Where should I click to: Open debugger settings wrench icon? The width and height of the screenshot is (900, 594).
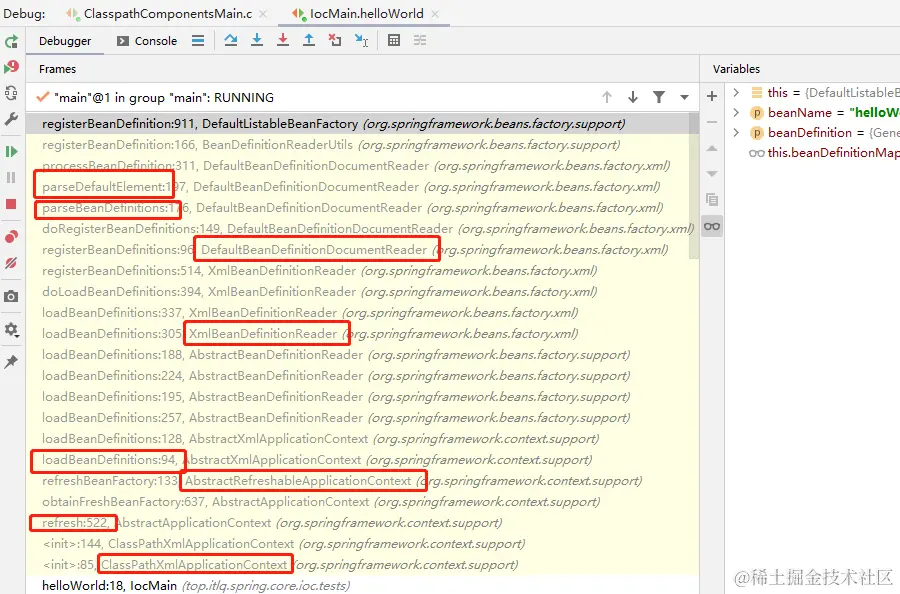11,119
